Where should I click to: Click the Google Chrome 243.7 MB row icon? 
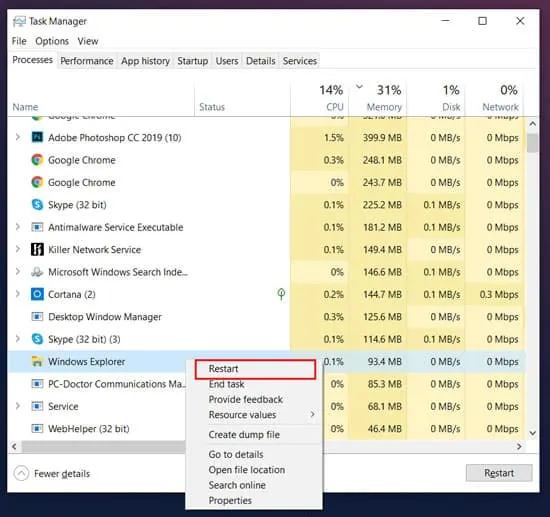[x=37, y=182]
